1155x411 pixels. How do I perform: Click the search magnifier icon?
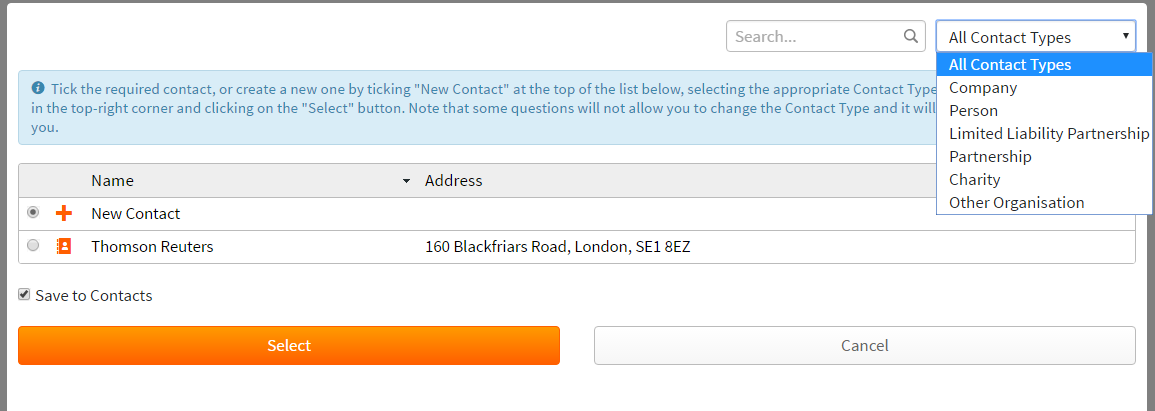pos(910,36)
